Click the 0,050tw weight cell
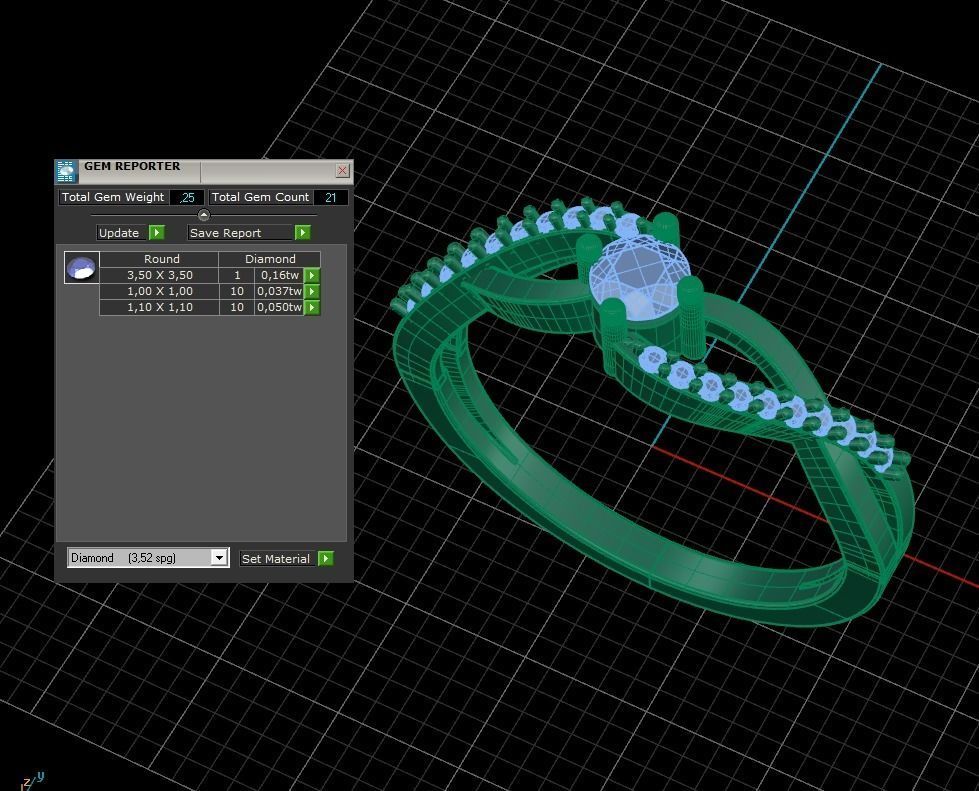Screen dimensions: 979x791 tap(279, 307)
